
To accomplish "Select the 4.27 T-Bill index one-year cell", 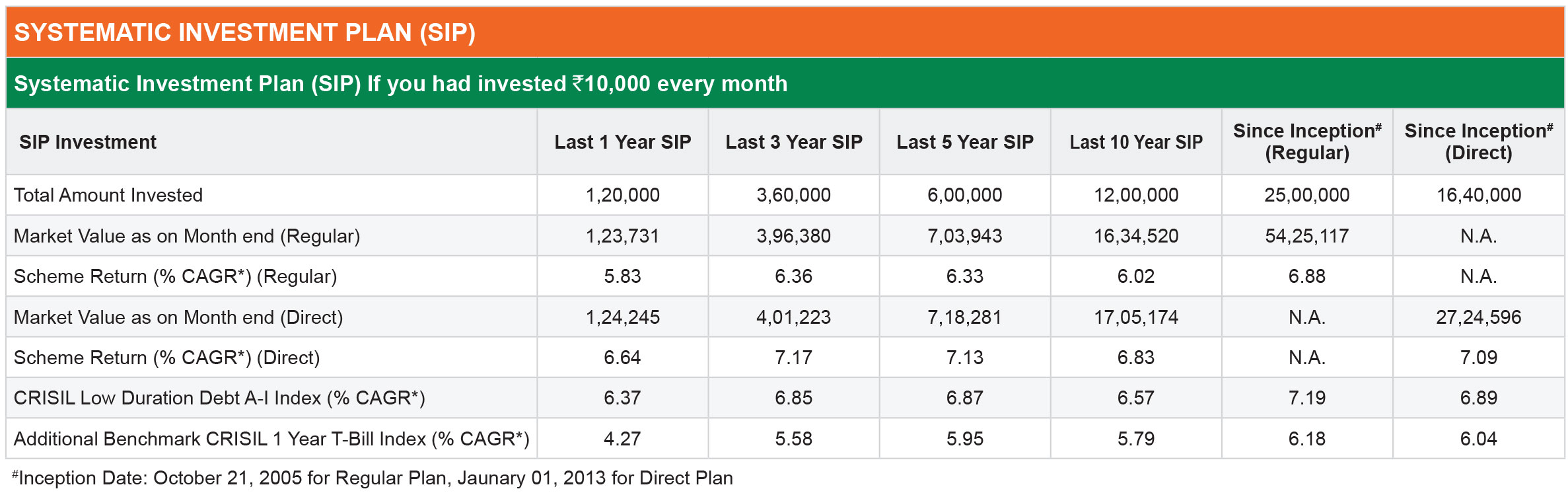I will pyautogui.click(x=622, y=439).
